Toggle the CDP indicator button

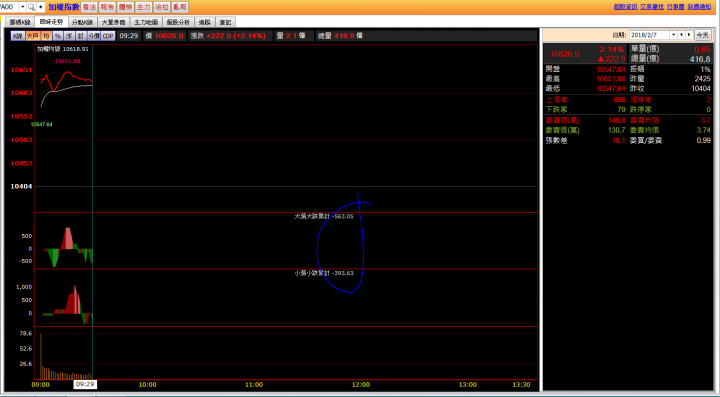pos(108,36)
